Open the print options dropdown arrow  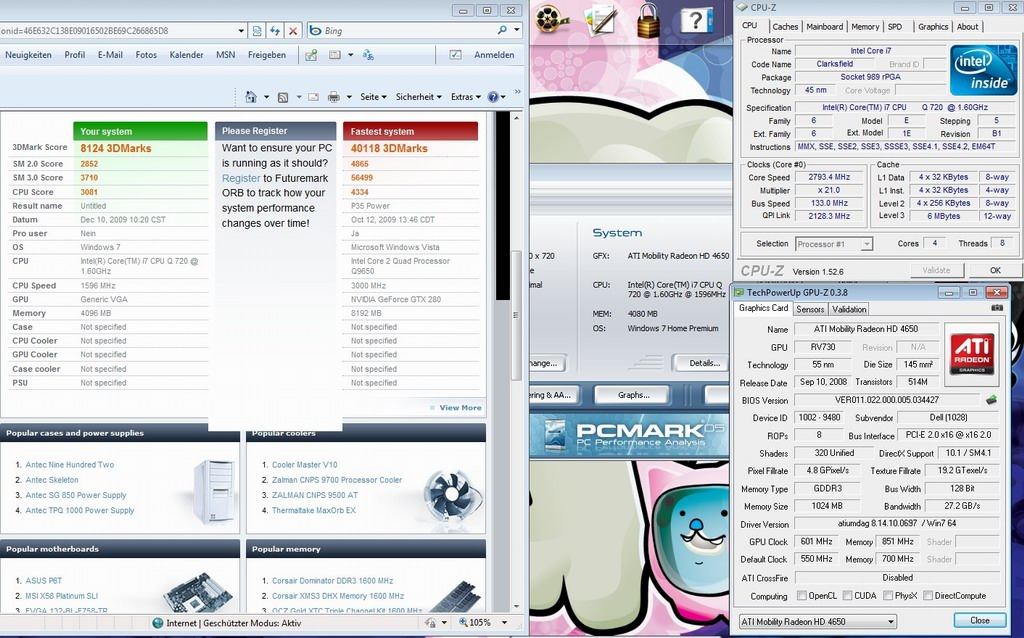coord(349,97)
